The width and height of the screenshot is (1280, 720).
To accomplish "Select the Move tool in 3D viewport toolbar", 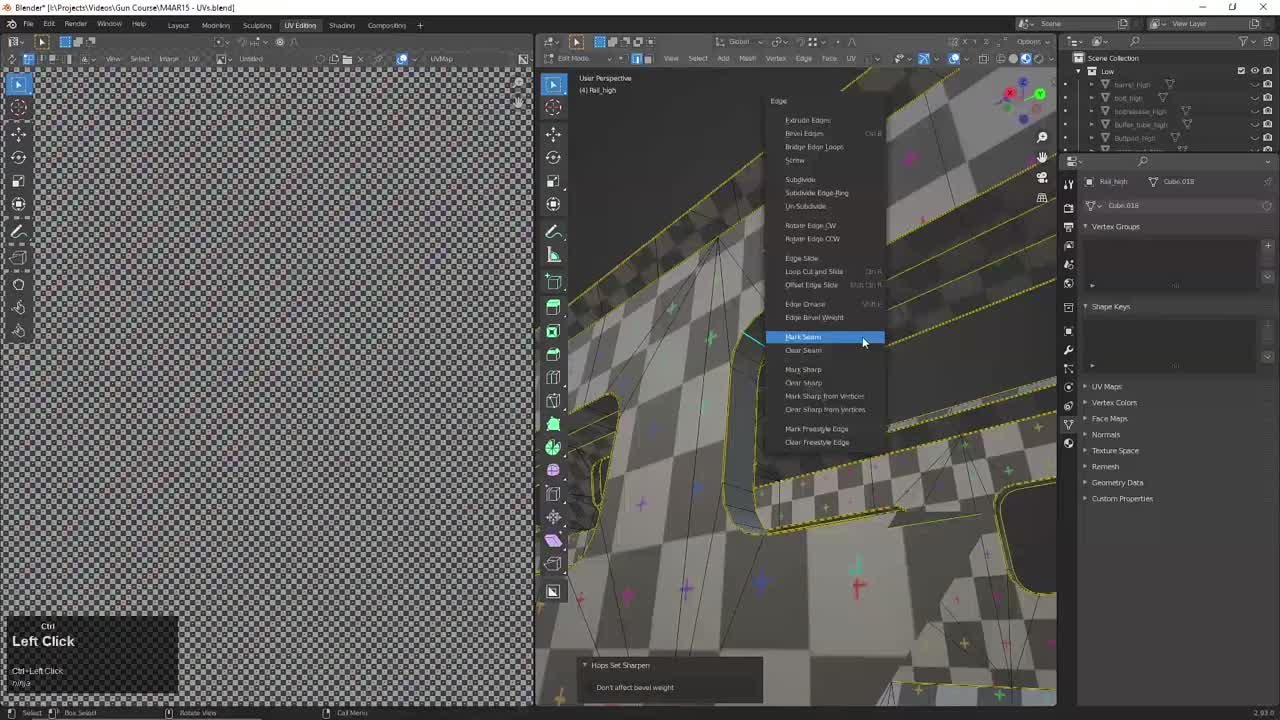I will pos(553,133).
